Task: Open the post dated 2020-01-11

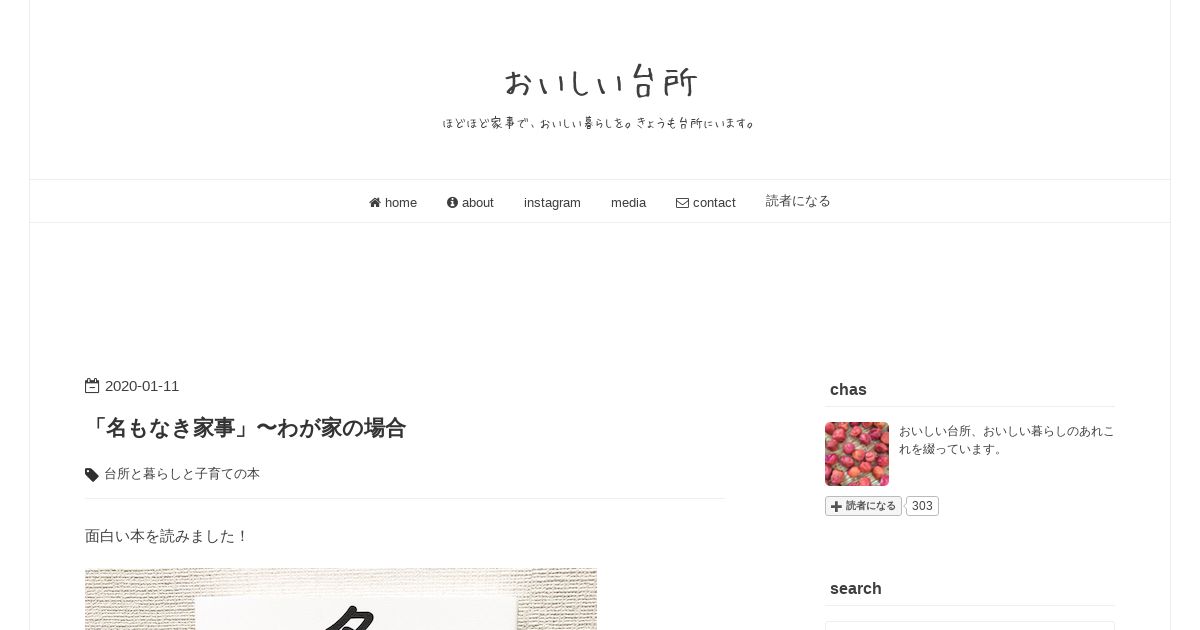Action: coord(142,386)
